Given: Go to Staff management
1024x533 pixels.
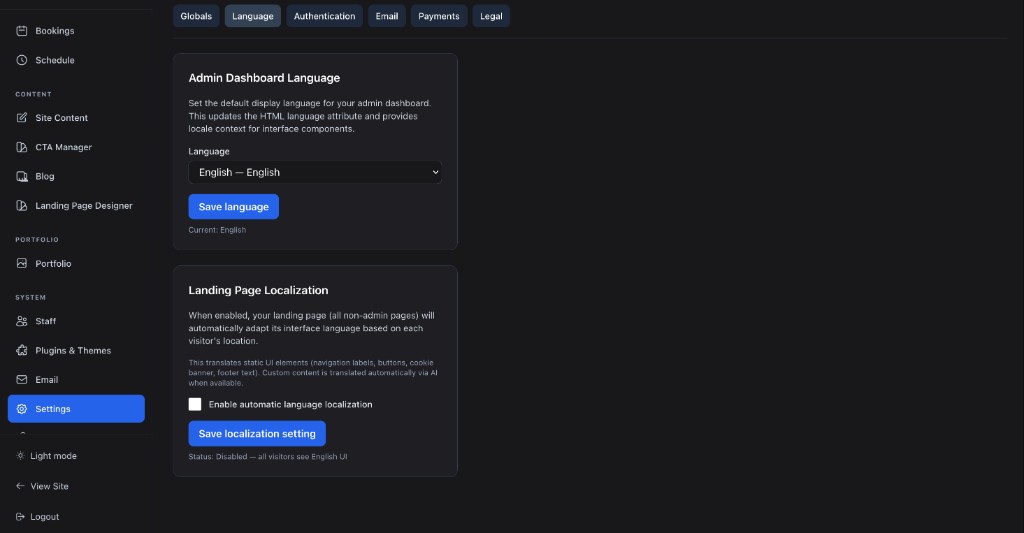Looking at the screenshot, I should 76,321.
